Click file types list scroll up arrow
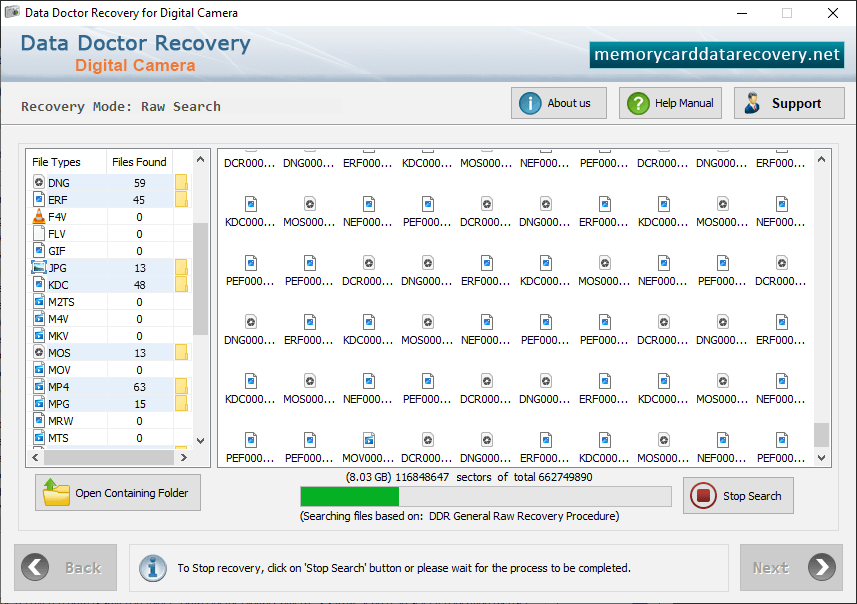The width and height of the screenshot is (857, 604). click(x=201, y=159)
